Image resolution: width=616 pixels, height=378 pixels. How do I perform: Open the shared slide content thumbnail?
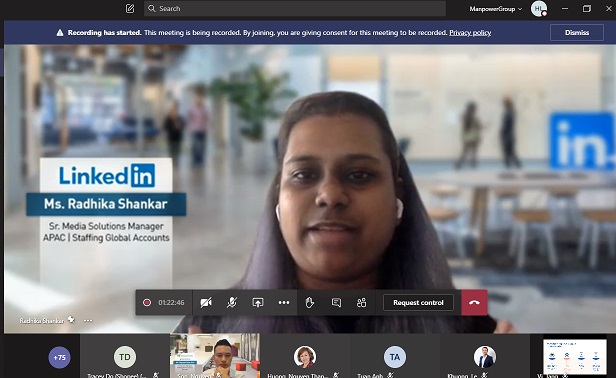tap(575, 357)
